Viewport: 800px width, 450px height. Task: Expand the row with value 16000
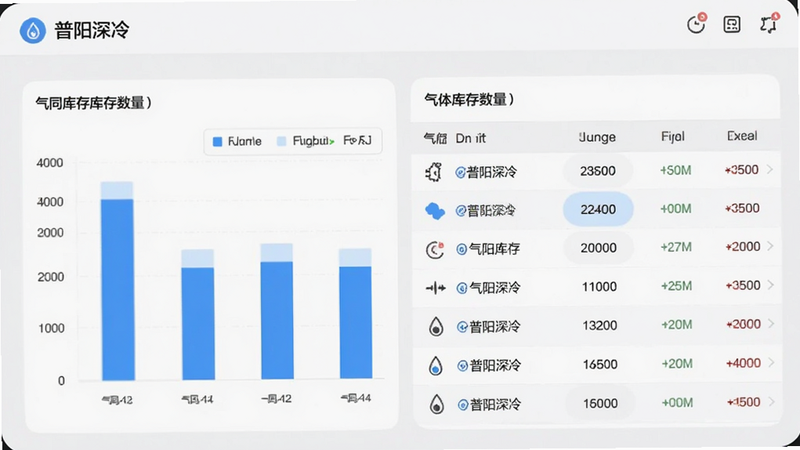point(771,402)
